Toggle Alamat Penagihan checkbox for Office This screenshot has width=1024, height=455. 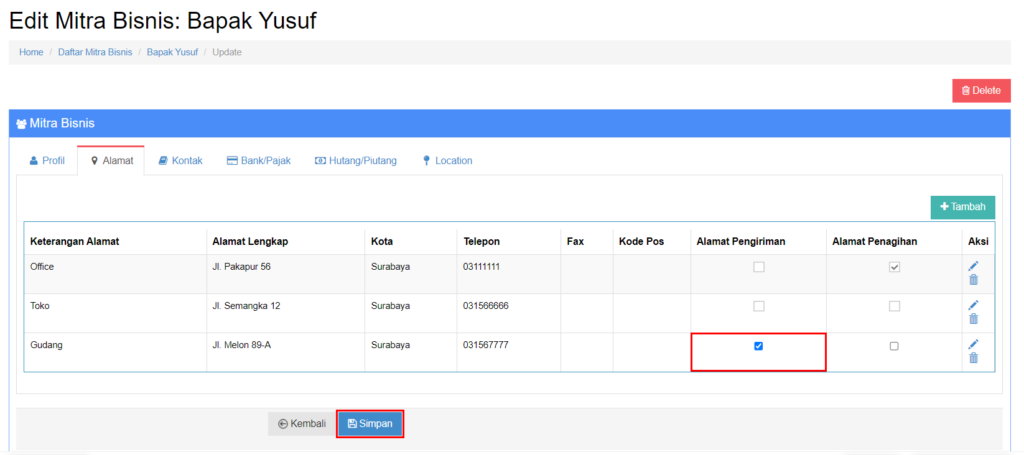click(894, 267)
